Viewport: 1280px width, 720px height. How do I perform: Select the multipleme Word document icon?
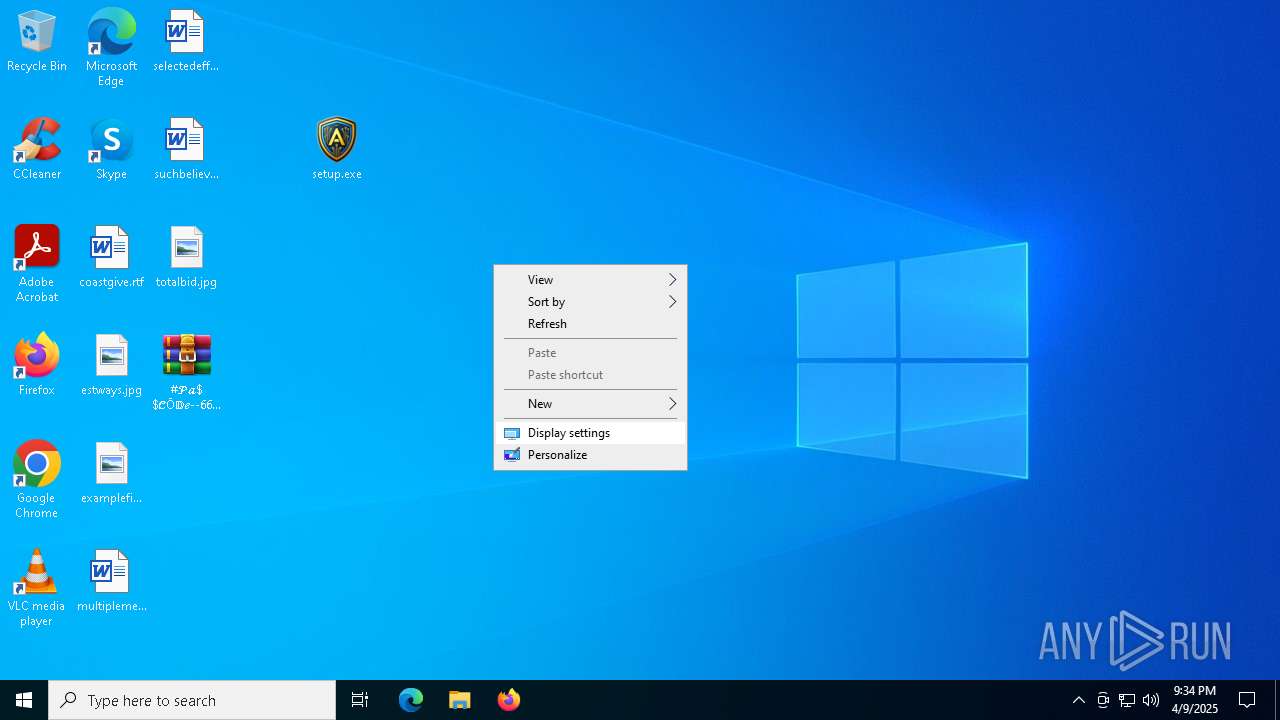click(111, 581)
